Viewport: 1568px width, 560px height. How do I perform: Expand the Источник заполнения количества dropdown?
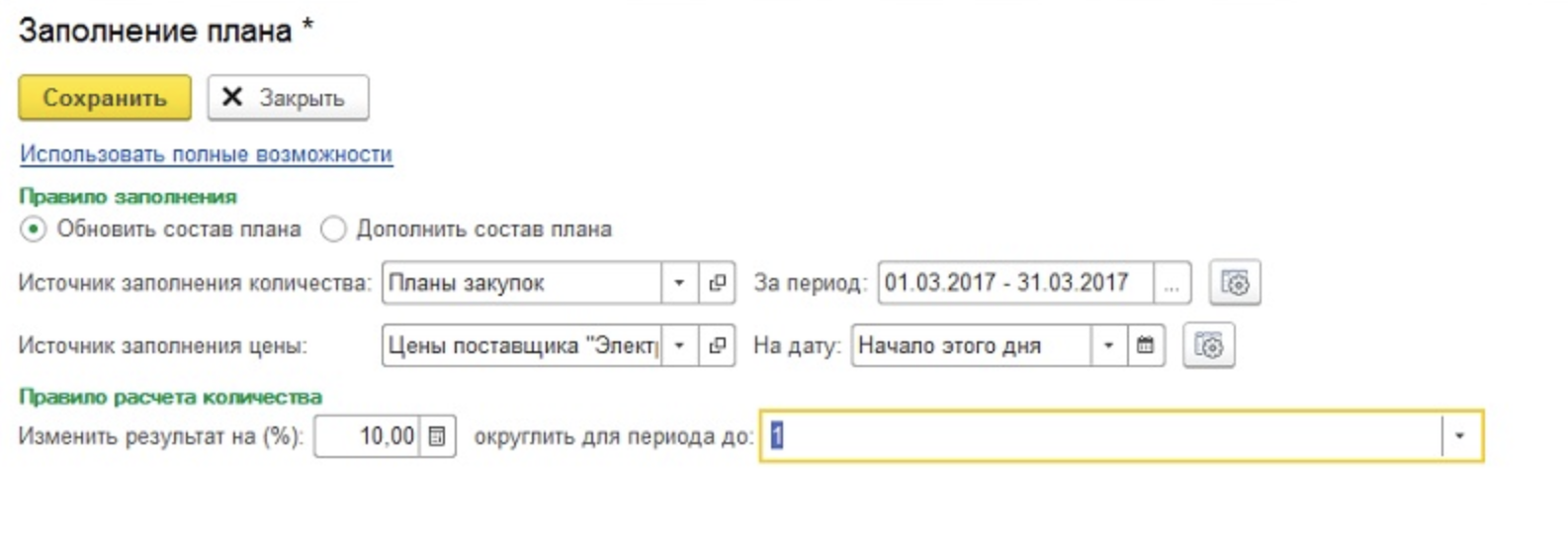pos(679,283)
